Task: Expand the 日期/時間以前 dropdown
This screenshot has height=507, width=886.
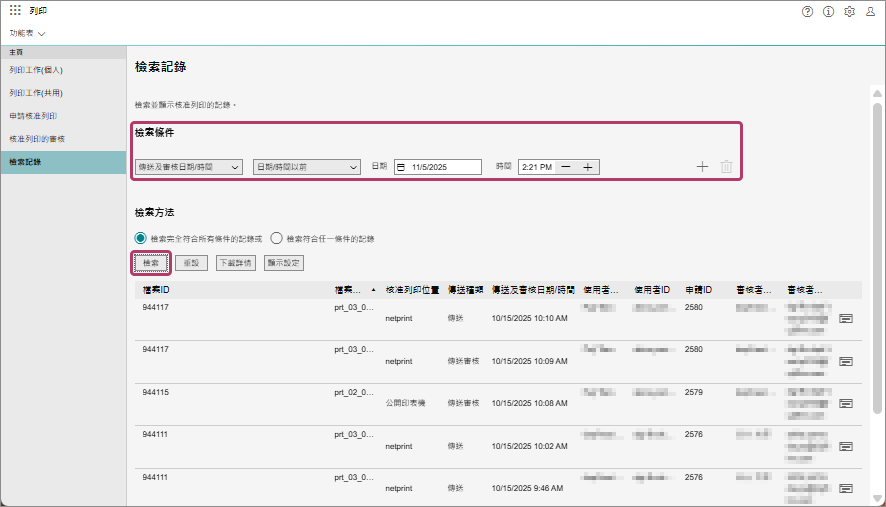Action: tap(306, 167)
